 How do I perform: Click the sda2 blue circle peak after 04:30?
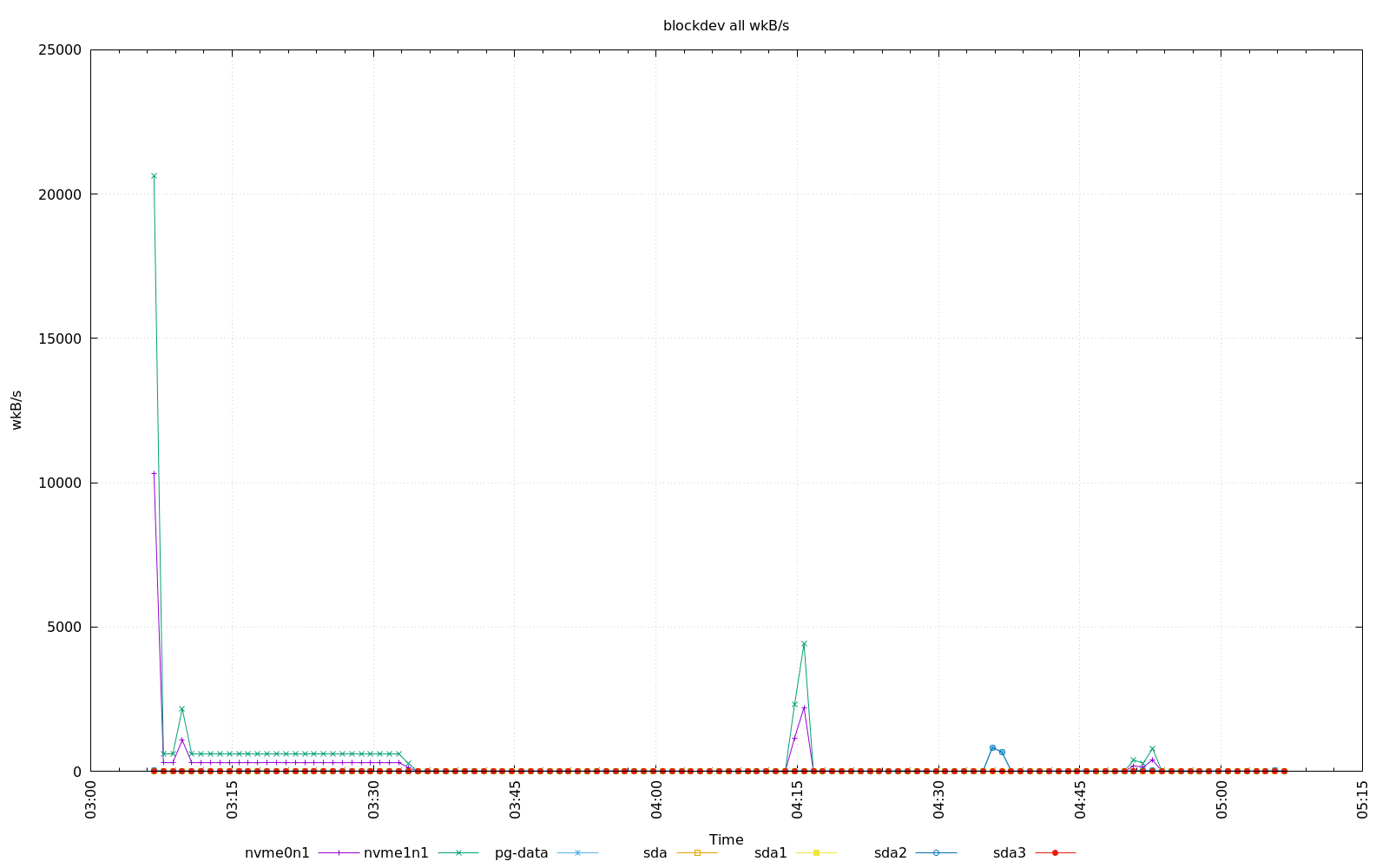(x=992, y=747)
